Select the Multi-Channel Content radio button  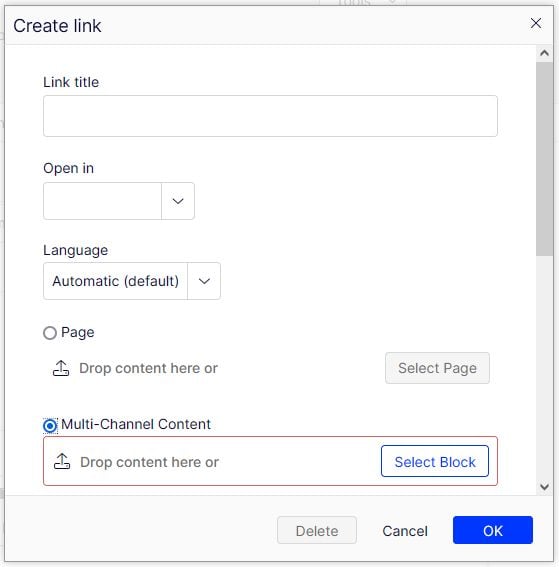click(x=50, y=426)
